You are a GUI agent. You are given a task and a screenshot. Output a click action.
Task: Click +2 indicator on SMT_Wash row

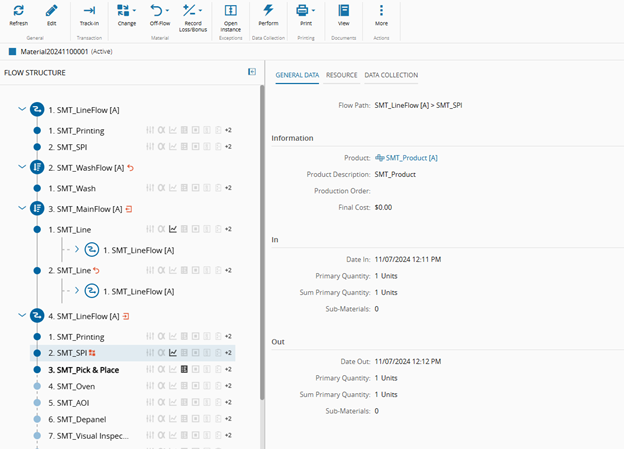pos(228,188)
